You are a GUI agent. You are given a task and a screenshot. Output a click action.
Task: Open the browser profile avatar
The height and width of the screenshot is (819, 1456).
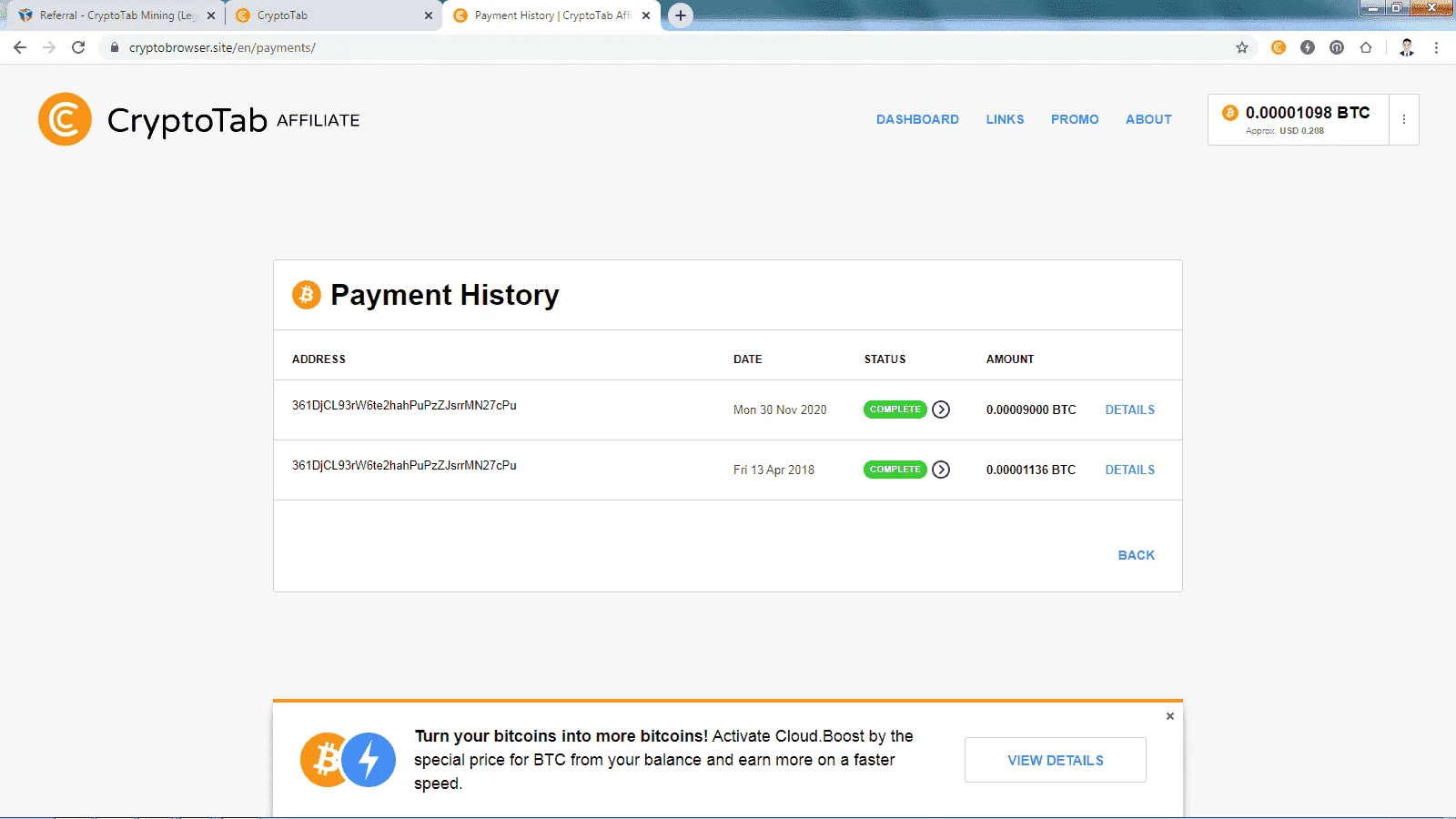1407,47
